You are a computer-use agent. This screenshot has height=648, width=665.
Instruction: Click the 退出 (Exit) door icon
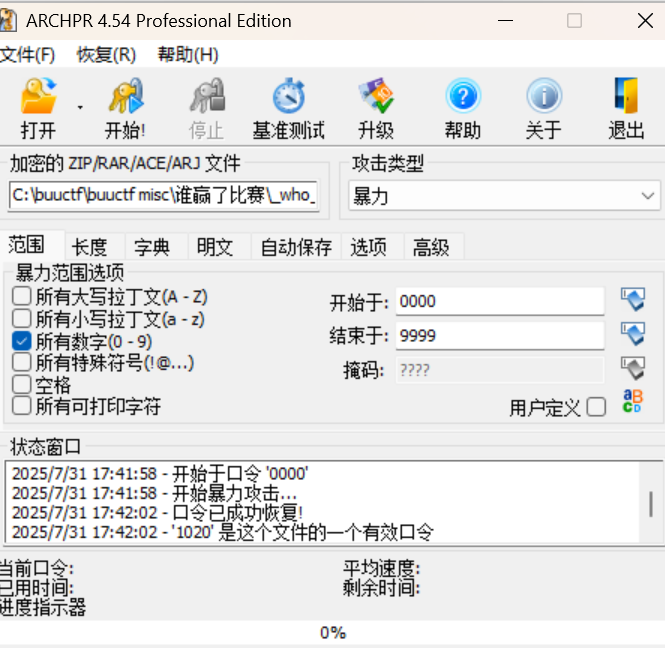pyautogui.click(x=626, y=96)
